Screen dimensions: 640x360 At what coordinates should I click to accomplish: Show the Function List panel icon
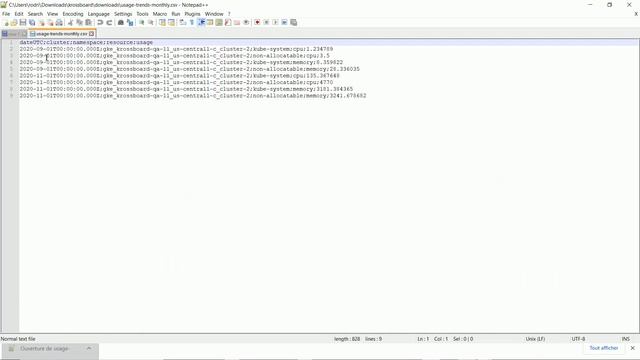pyautogui.click(x=228, y=22)
